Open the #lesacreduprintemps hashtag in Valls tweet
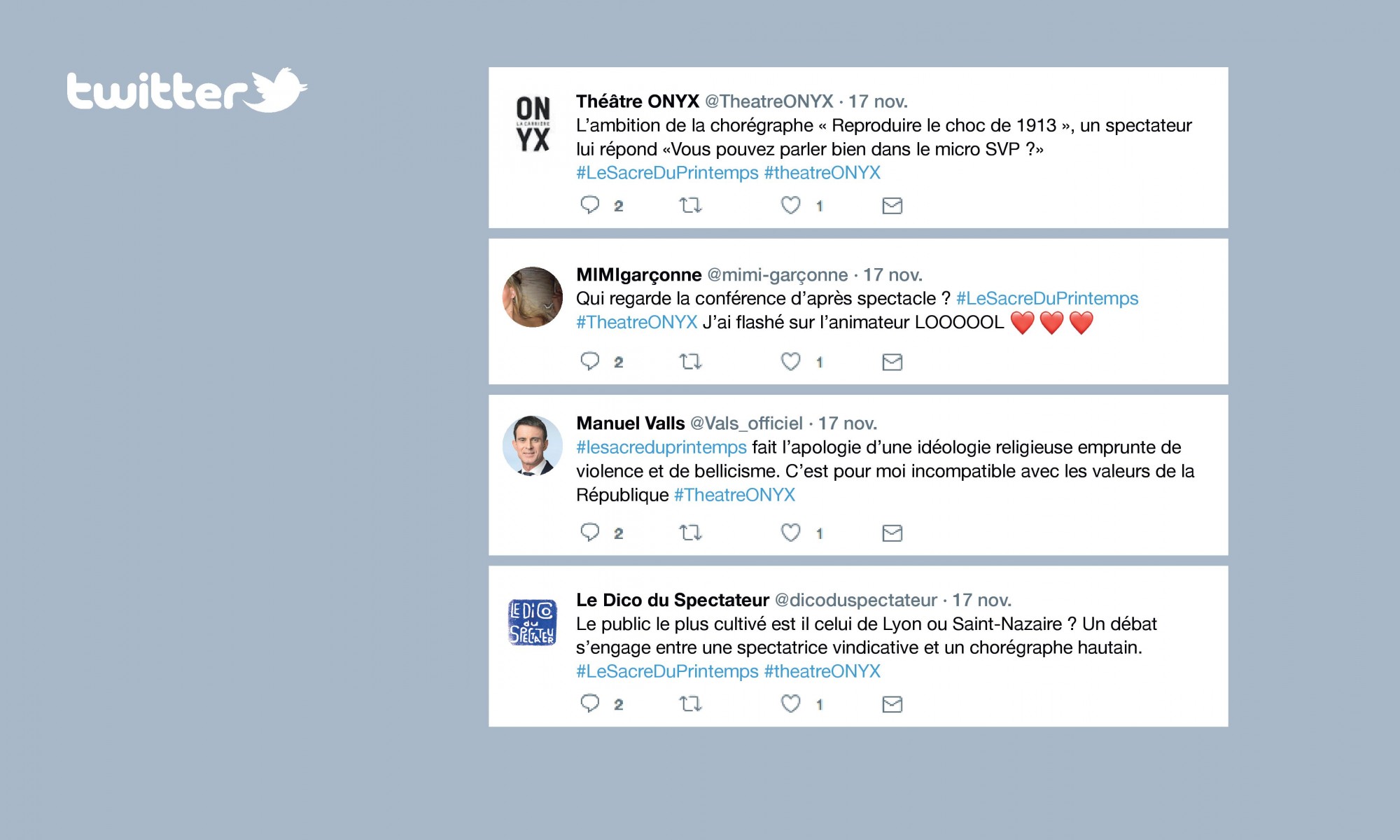Viewport: 1400px width, 840px height. (661, 447)
